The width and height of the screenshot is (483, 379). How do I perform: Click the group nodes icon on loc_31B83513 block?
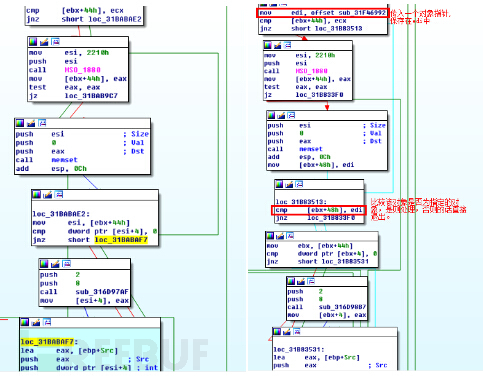tap(299, 184)
